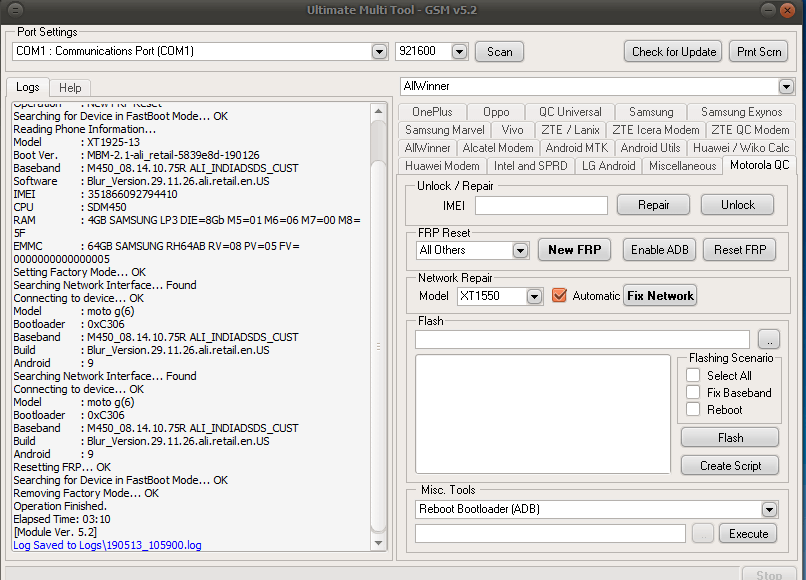This screenshot has width=806, height=580.
Task: Click the Scan button
Action: pos(500,52)
